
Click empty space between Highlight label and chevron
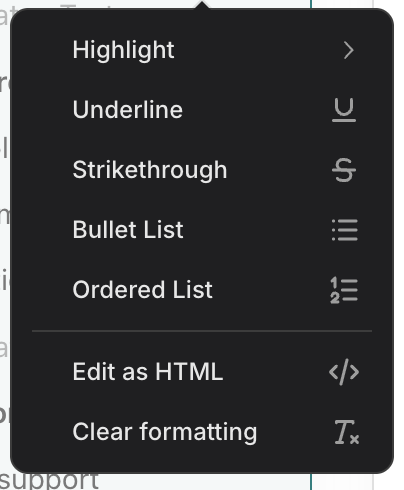tap(258, 50)
